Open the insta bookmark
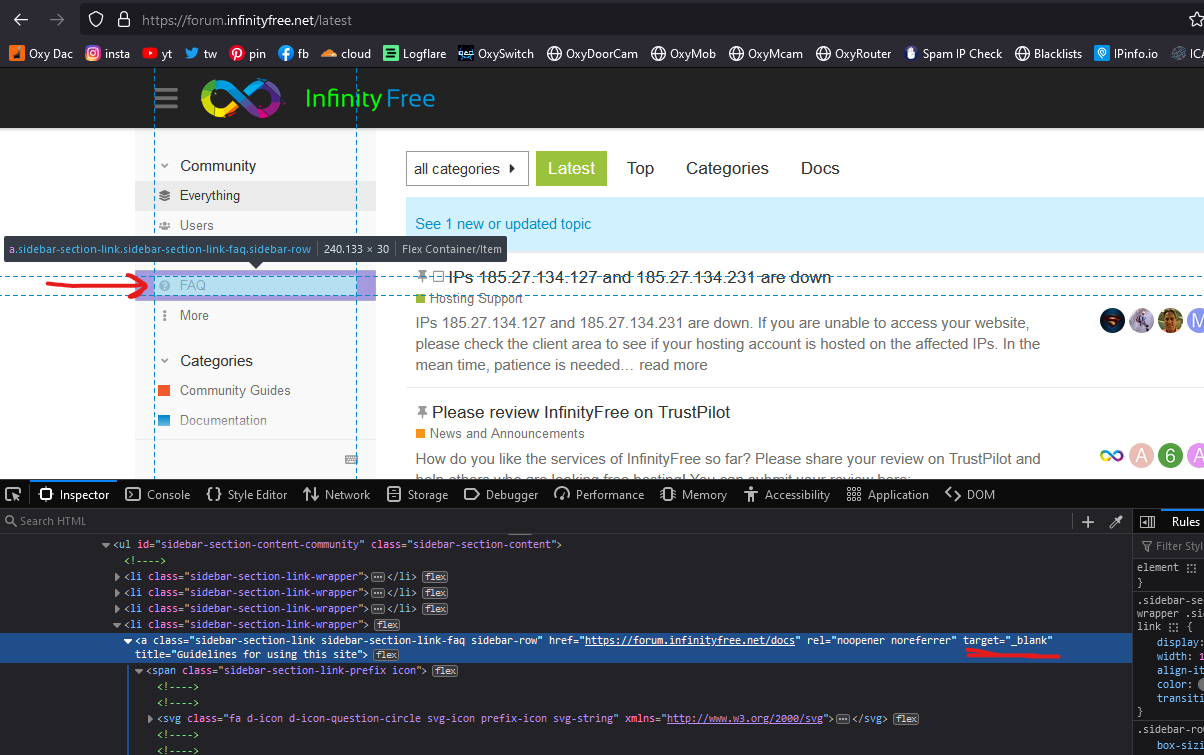This screenshot has width=1204, height=755. (107, 54)
